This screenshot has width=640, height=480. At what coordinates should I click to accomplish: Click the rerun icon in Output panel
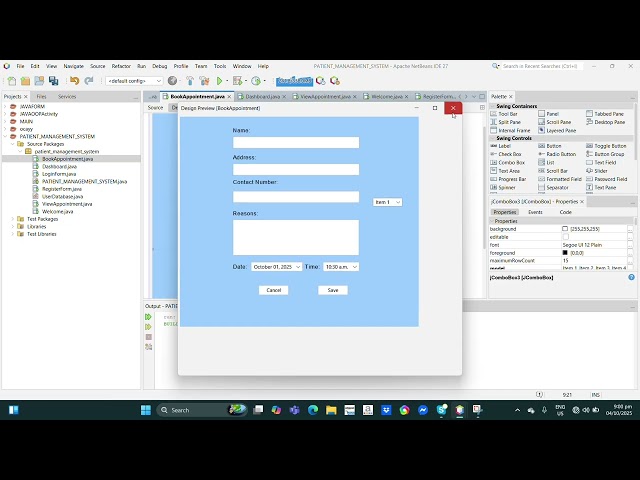149,317
